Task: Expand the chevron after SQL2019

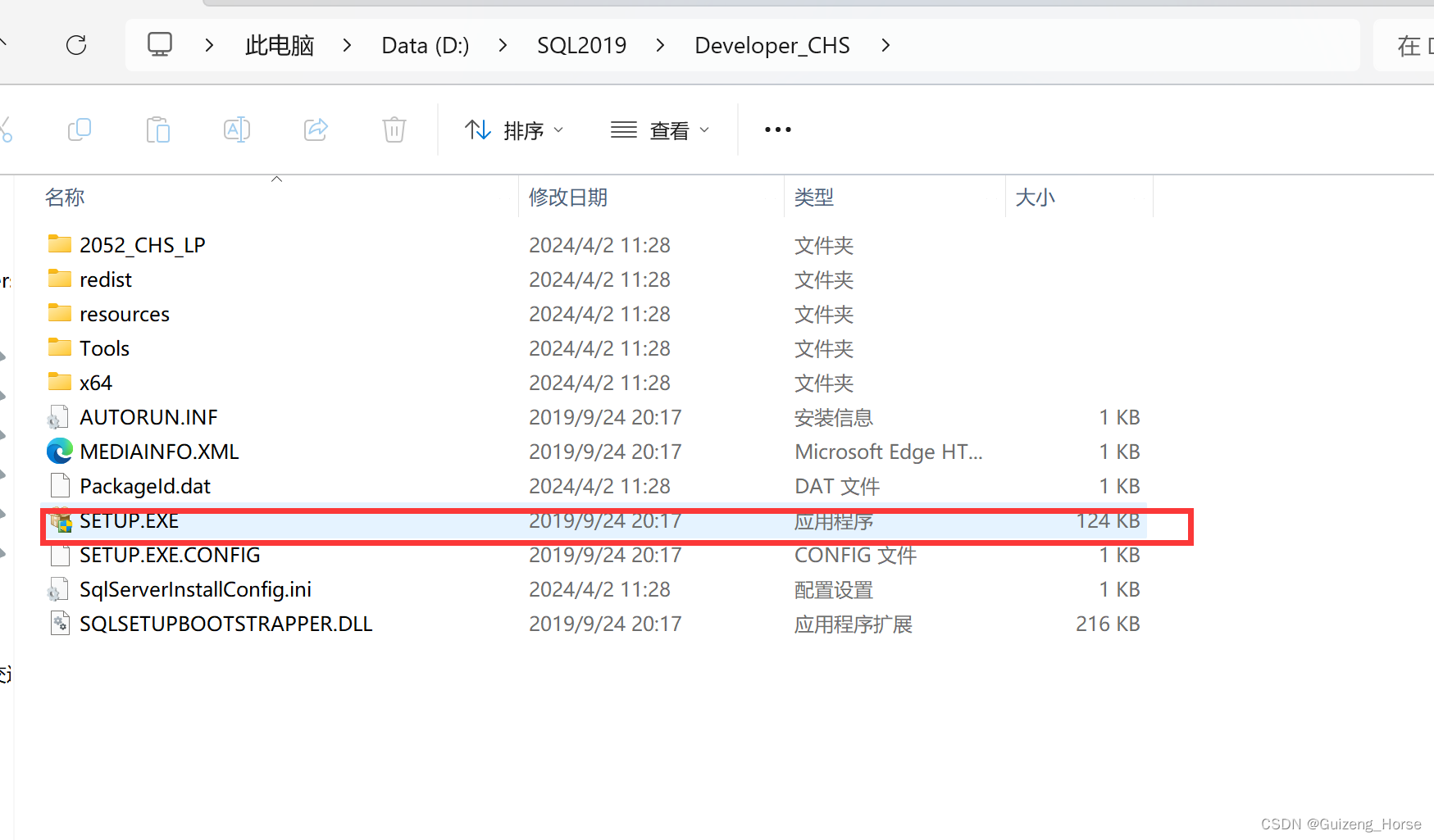Action: click(x=660, y=45)
